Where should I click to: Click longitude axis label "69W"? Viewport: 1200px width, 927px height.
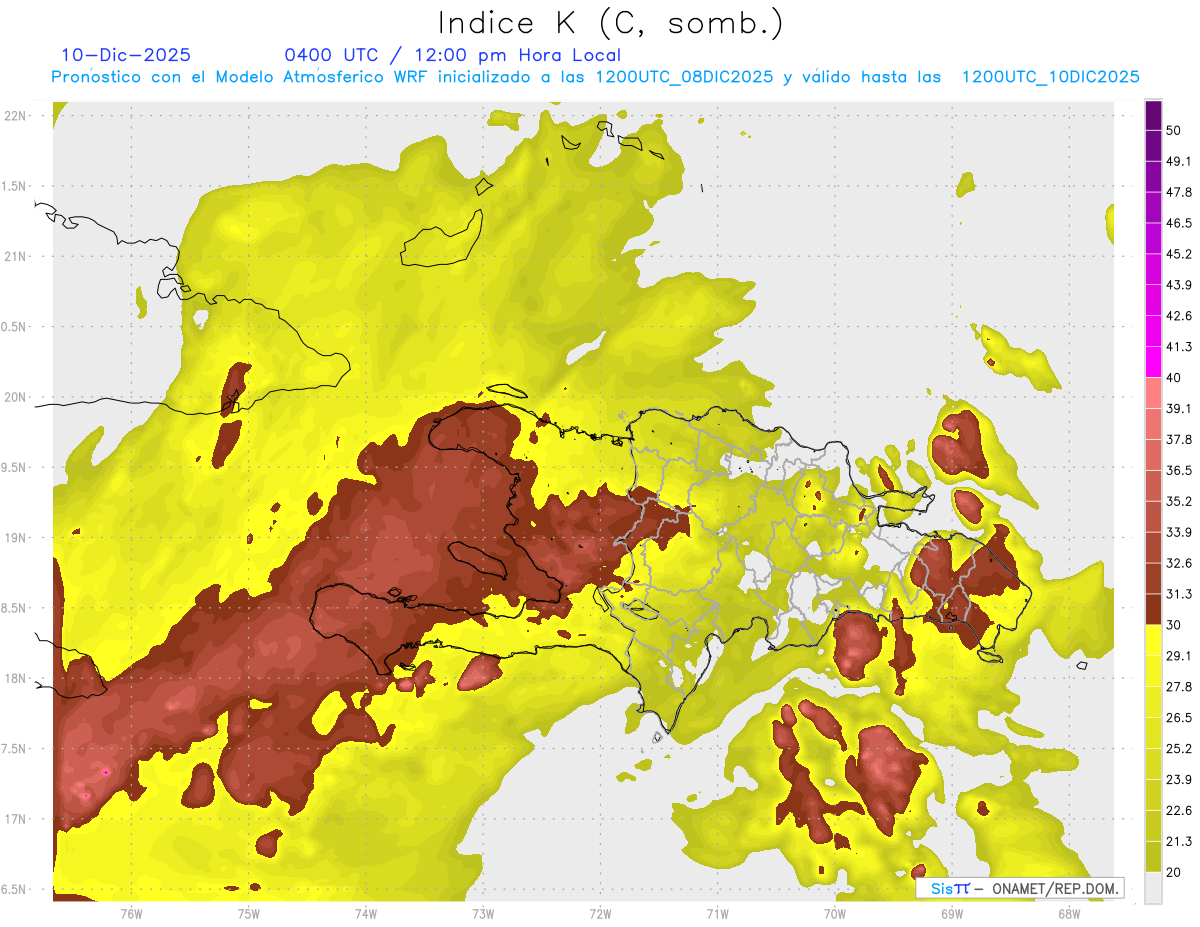pyautogui.click(x=952, y=915)
